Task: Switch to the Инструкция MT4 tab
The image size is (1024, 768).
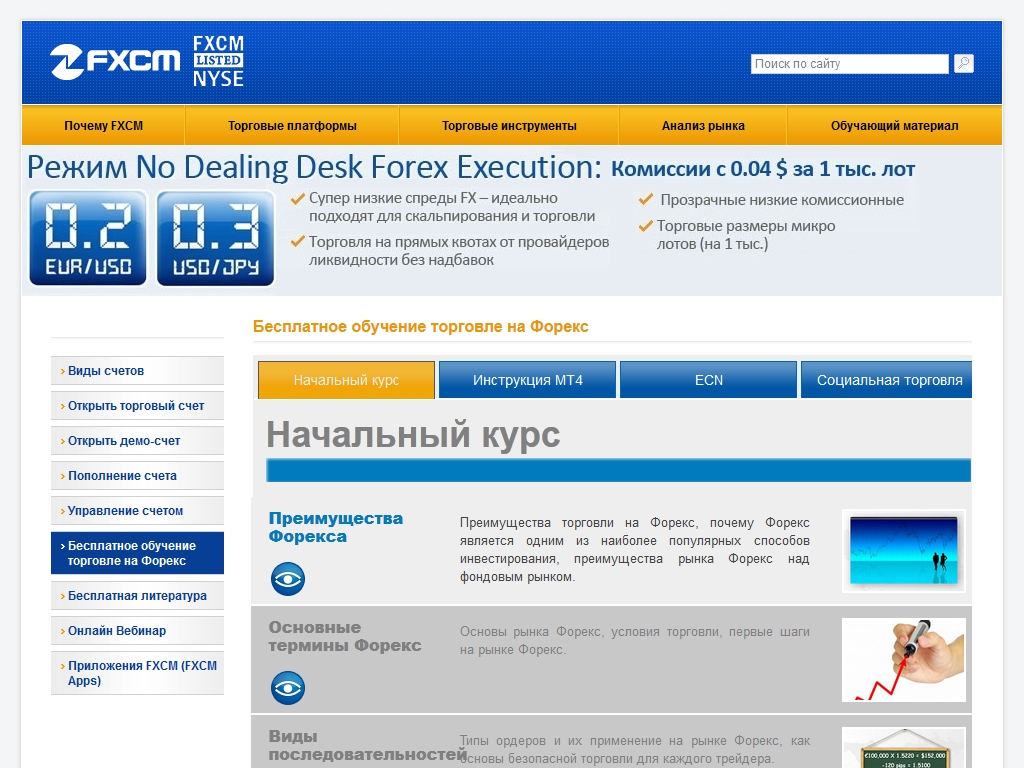Action: tap(527, 380)
